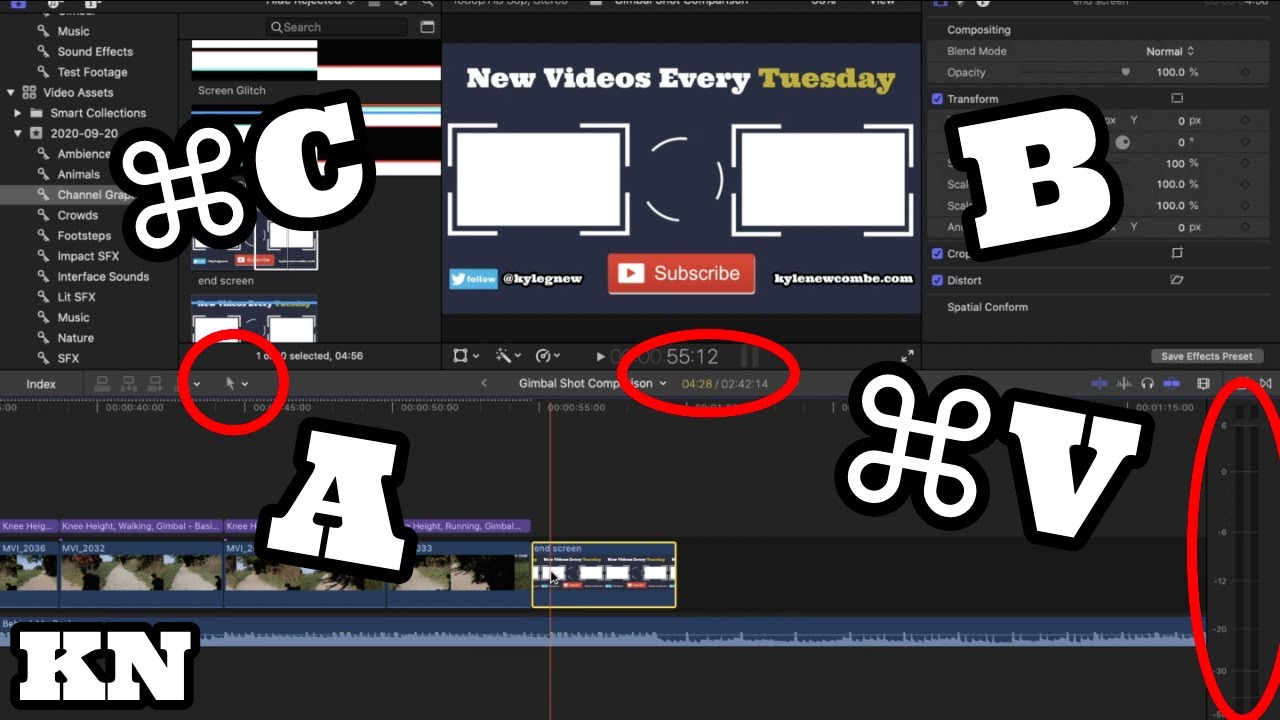This screenshot has height=720, width=1280.
Task: Open the Select arrow tool menu
Action: point(236,383)
